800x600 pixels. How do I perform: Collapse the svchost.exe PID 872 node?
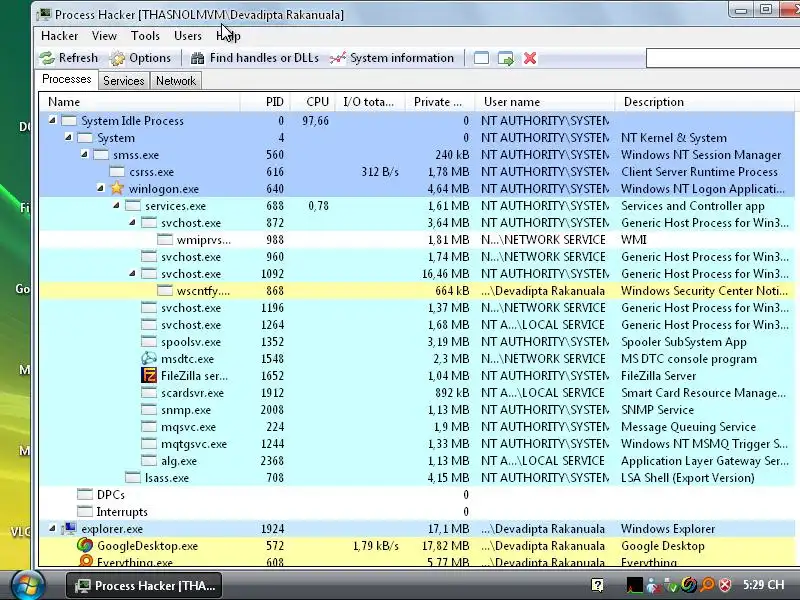(x=132, y=222)
